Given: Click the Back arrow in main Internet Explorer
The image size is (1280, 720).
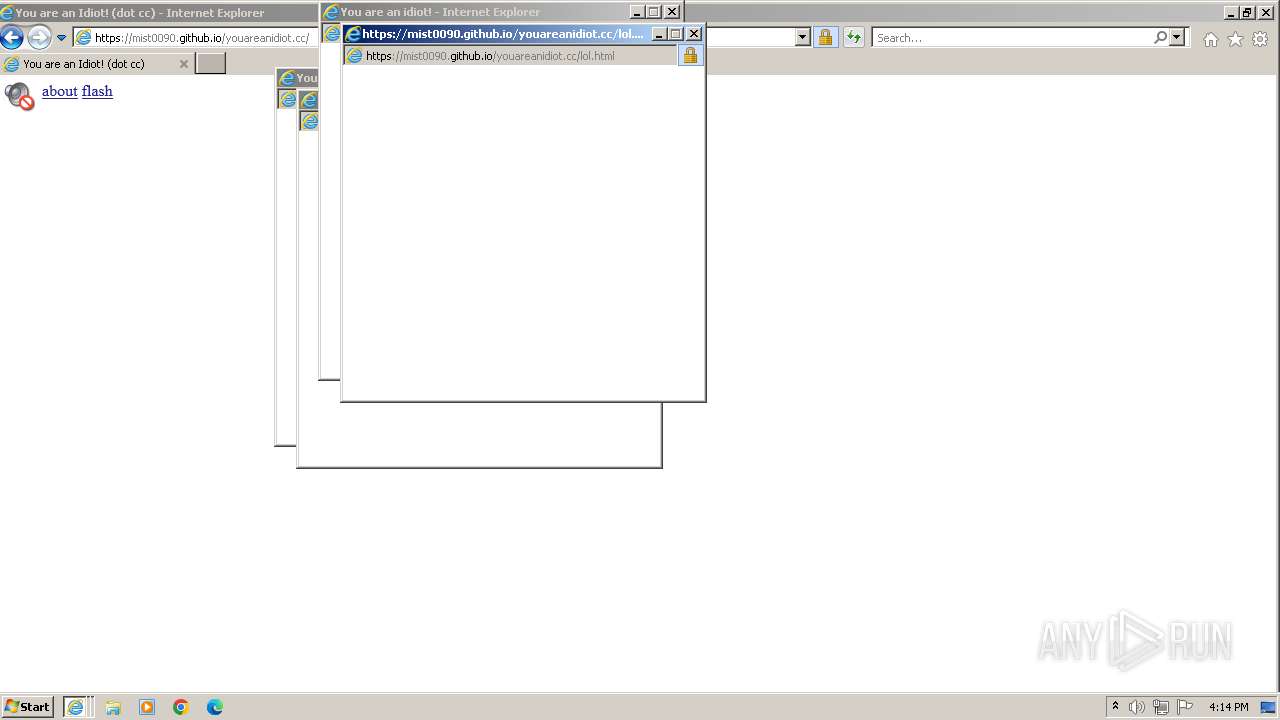Looking at the screenshot, I should tap(12, 38).
